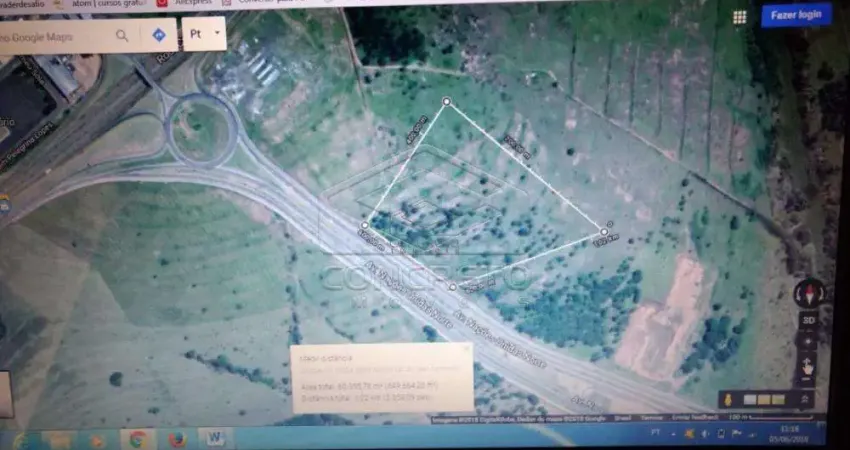850x450 pixels.
Task: Click the search magnifier icon in Maps
Action: (122, 36)
